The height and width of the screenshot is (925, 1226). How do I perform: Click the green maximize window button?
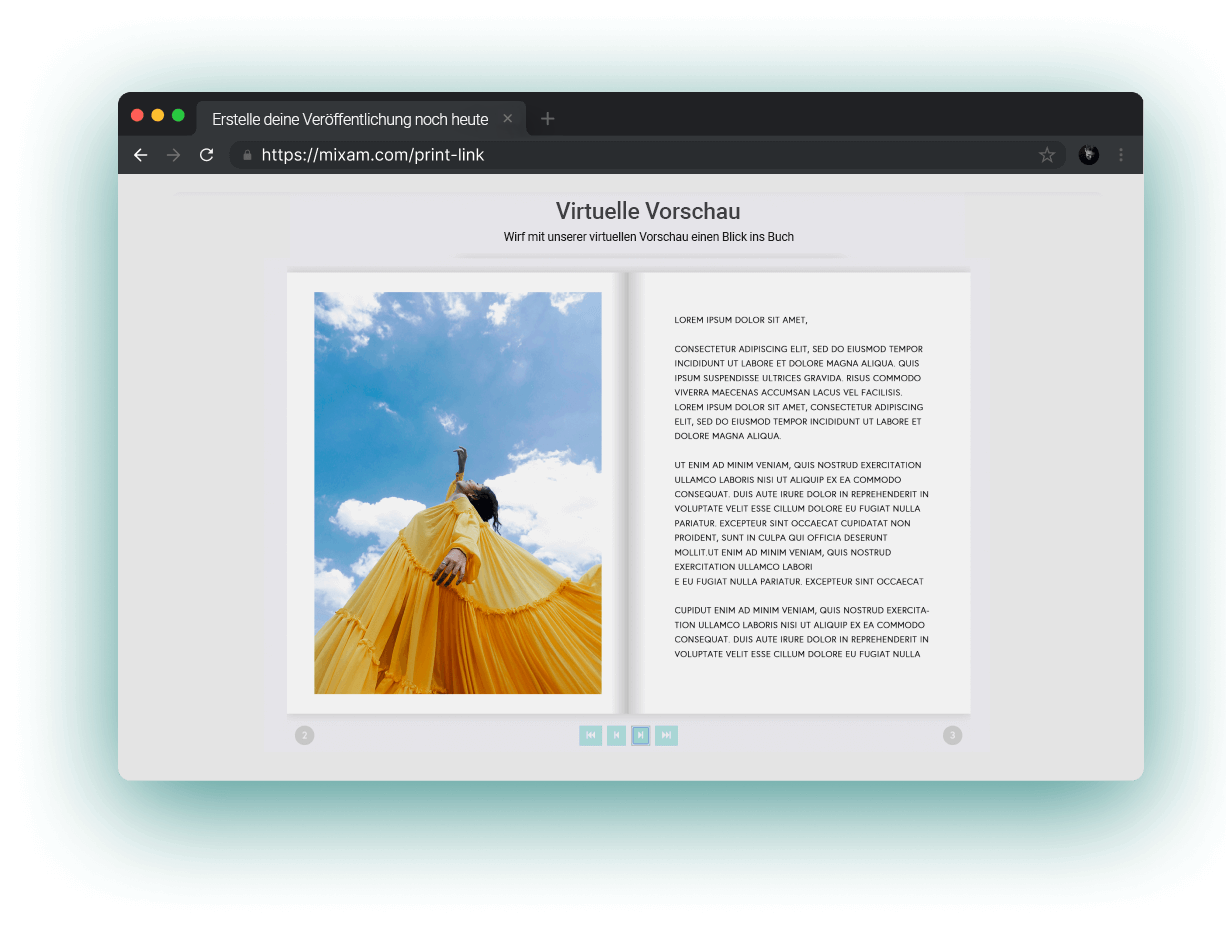tap(178, 115)
